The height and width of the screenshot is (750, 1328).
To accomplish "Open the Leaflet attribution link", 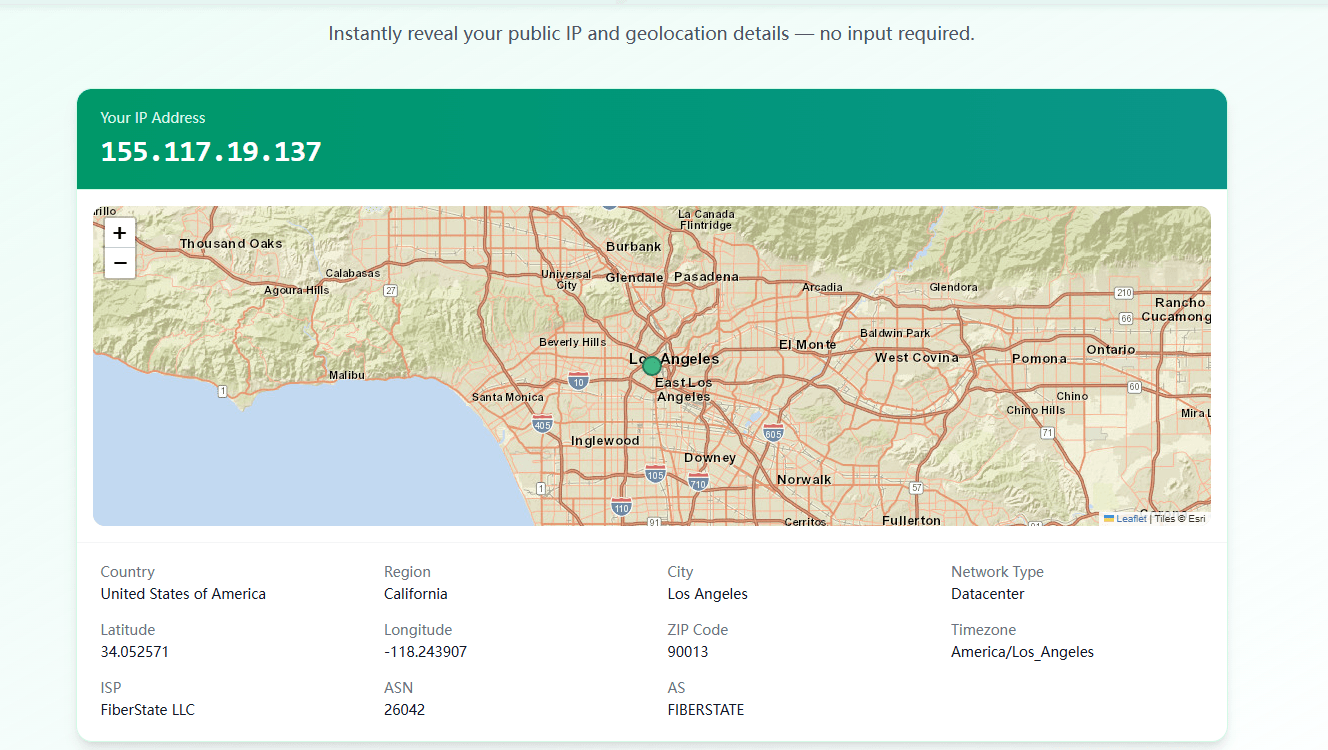I will click(x=1131, y=519).
